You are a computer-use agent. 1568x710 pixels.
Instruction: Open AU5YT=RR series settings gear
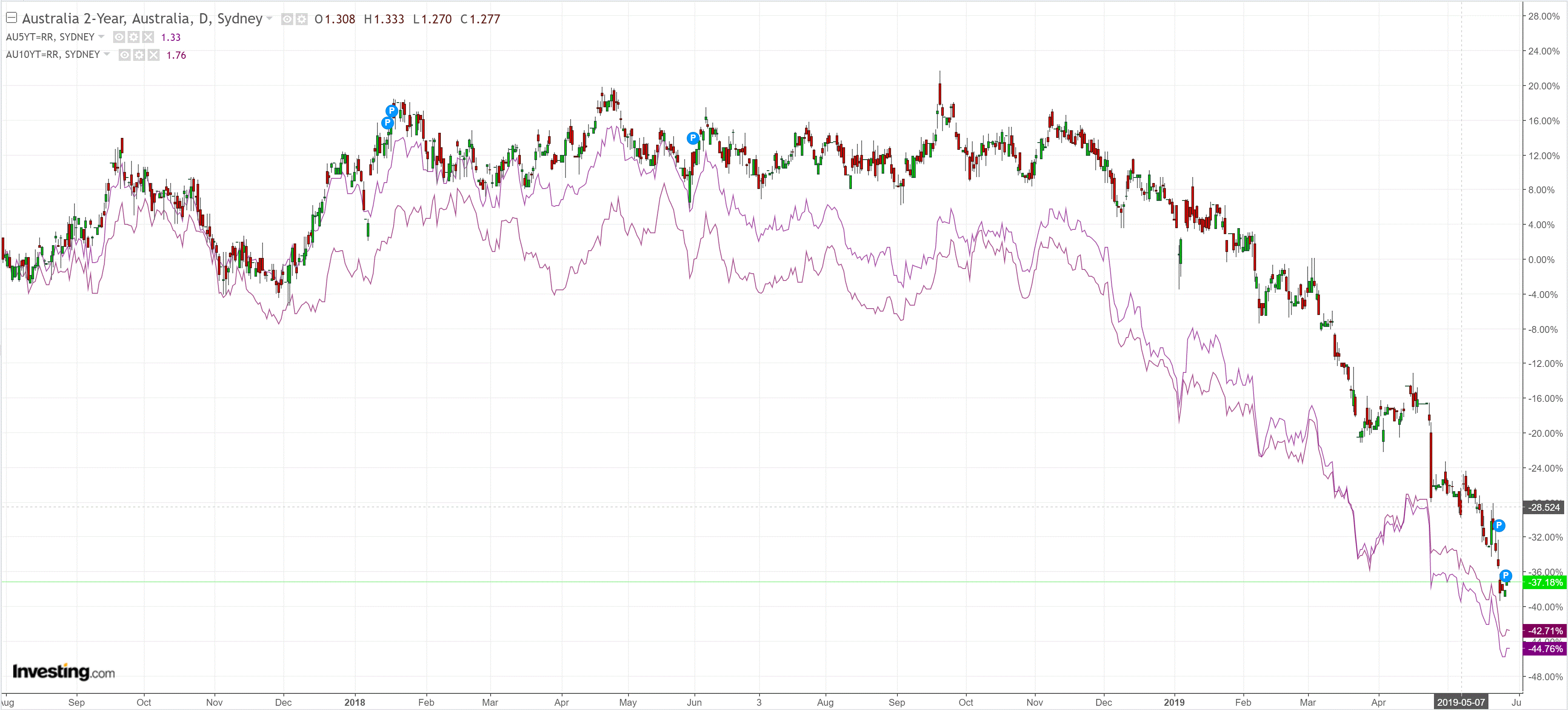pyautogui.click(x=134, y=37)
